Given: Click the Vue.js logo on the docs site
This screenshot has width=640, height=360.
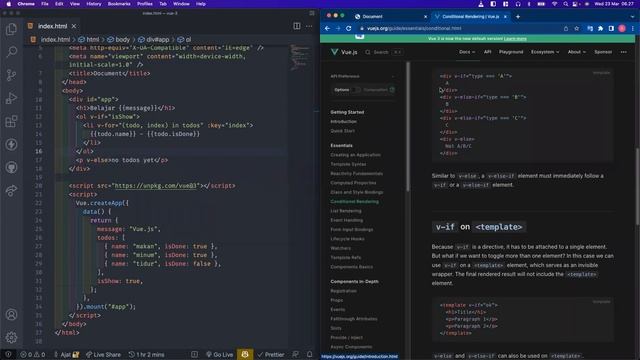Looking at the screenshot, I should pos(344,52).
